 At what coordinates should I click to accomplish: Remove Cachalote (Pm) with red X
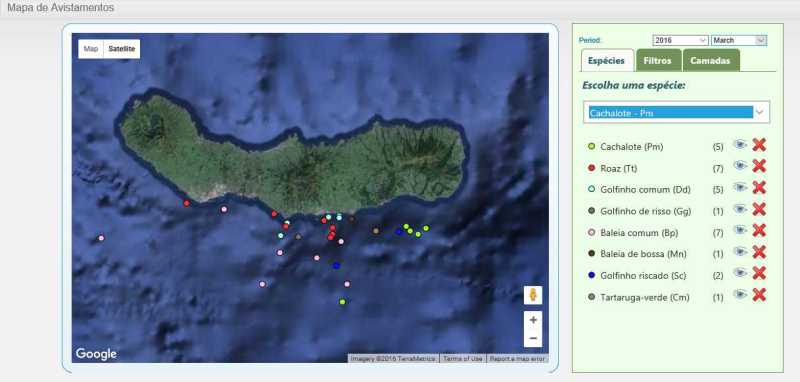point(759,145)
